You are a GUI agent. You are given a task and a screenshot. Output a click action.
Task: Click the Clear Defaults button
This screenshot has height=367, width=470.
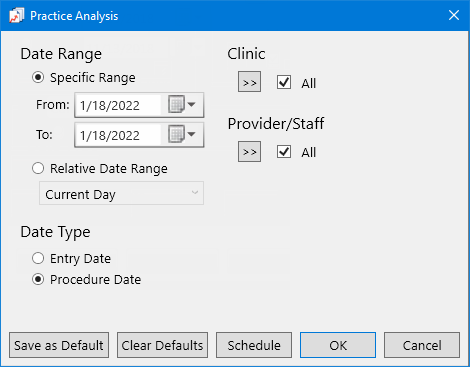tap(162, 345)
